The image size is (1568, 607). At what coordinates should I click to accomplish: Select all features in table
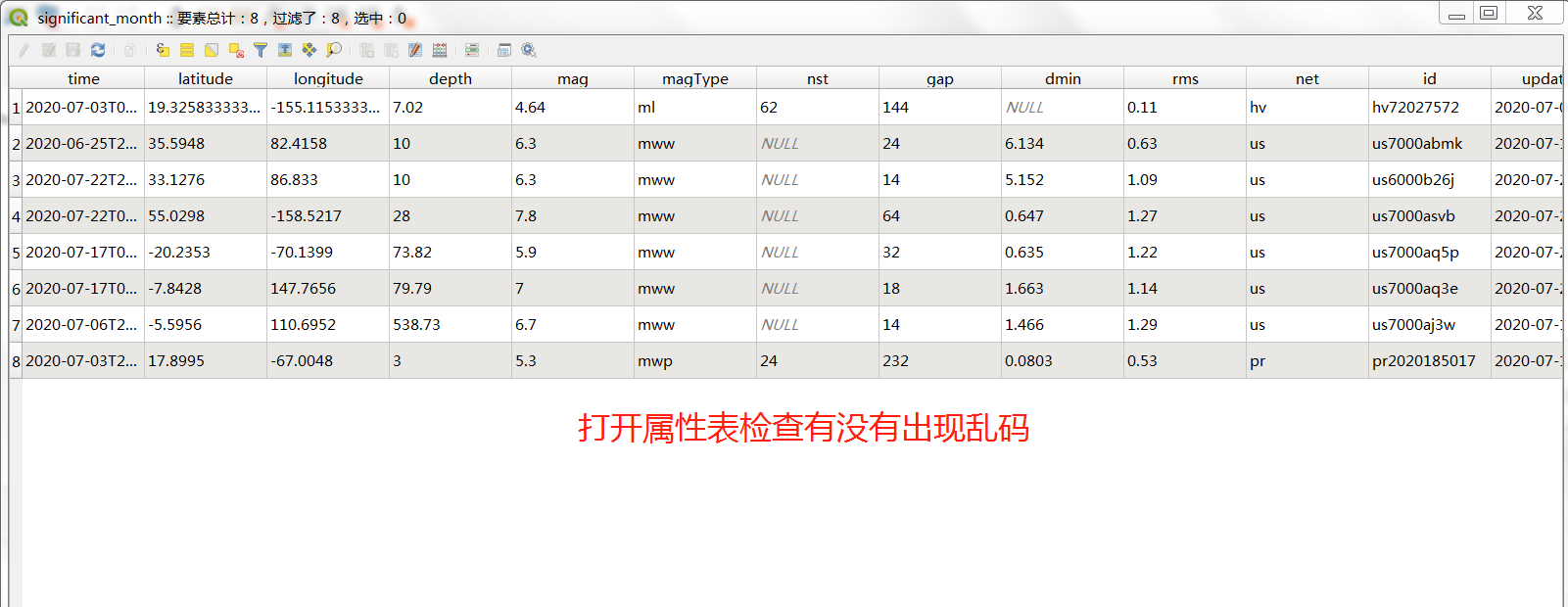pyautogui.click(x=187, y=50)
